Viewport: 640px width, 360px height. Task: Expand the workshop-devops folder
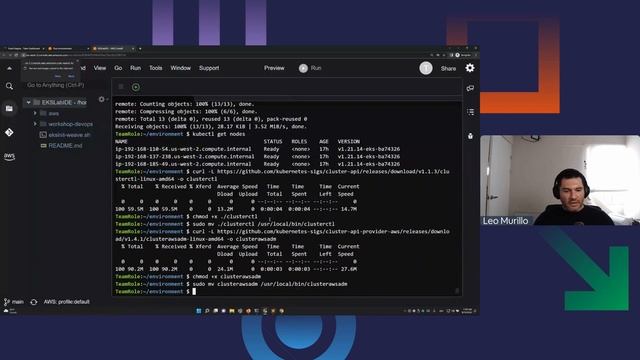click(36, 124)
